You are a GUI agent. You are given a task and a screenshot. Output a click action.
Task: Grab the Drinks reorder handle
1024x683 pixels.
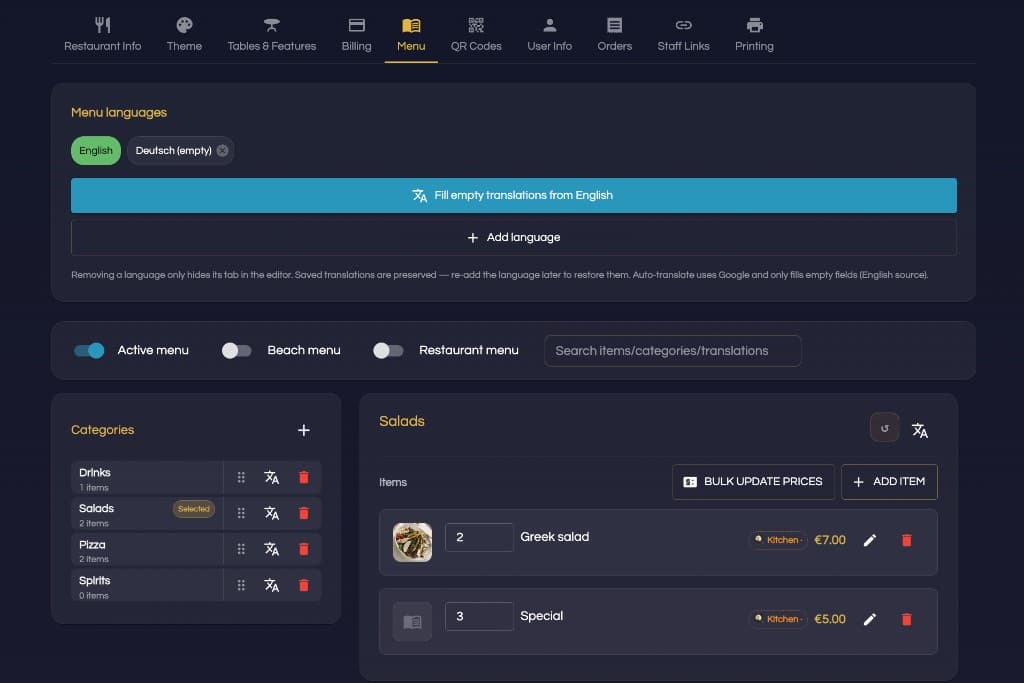coord(241,478)
